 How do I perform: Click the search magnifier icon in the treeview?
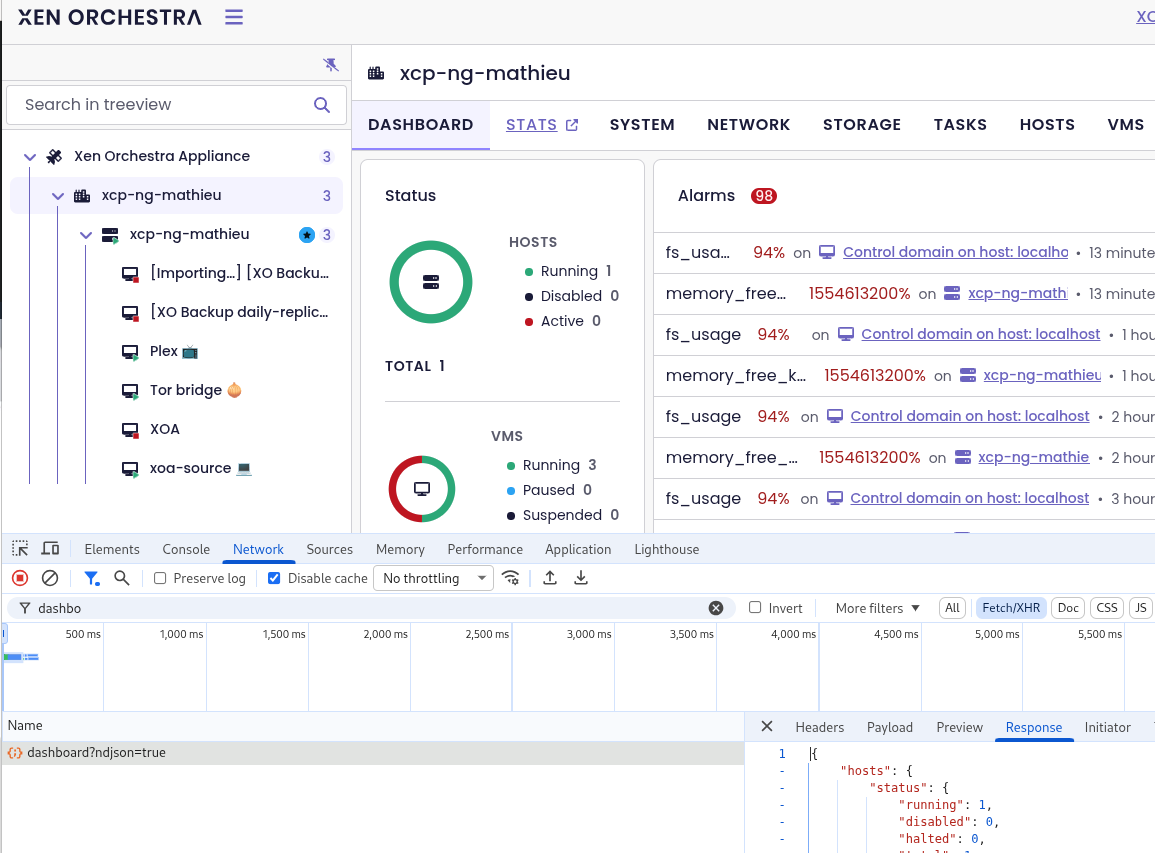322,105
